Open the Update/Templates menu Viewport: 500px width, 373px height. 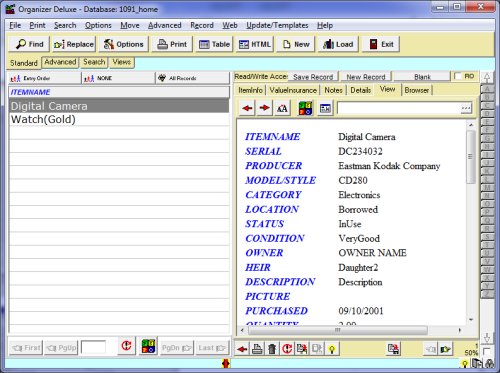pyautogui.click(x=277, y=25)
